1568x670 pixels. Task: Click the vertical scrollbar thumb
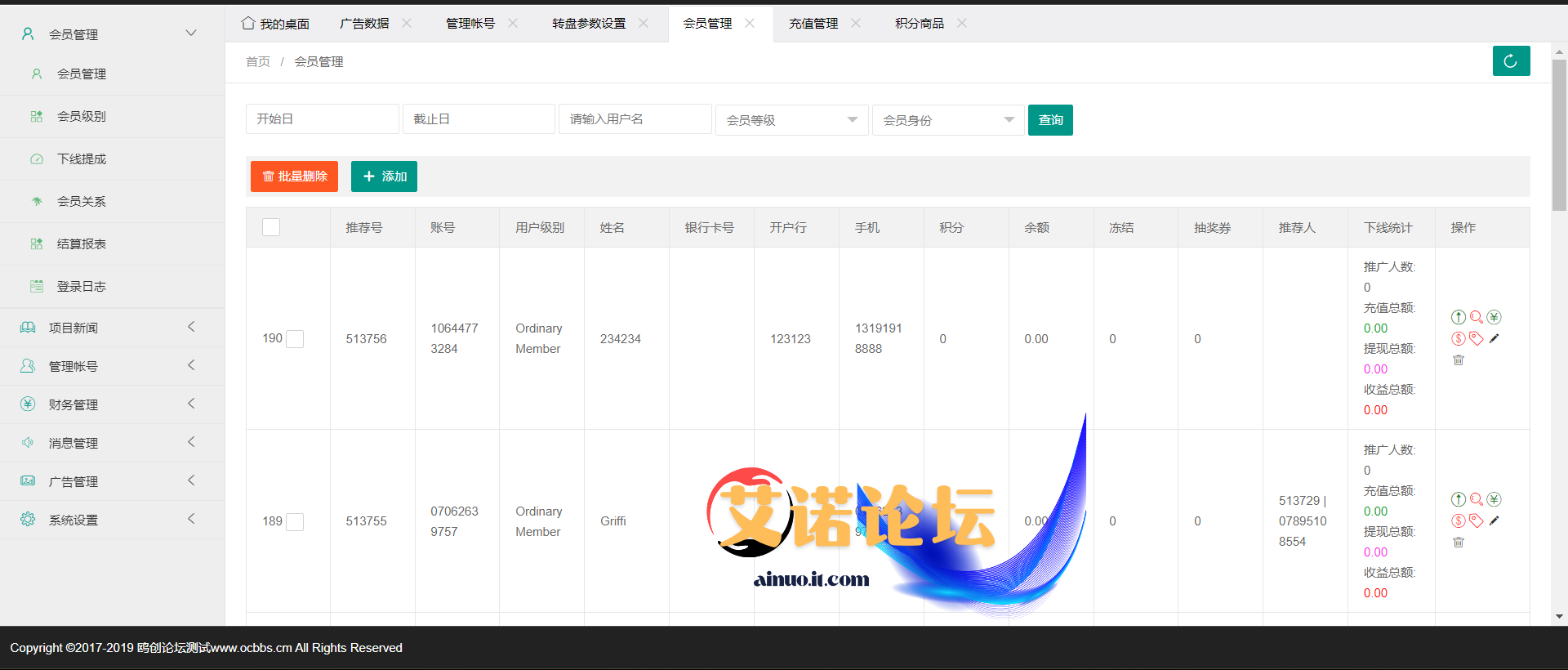(1559, 135)
